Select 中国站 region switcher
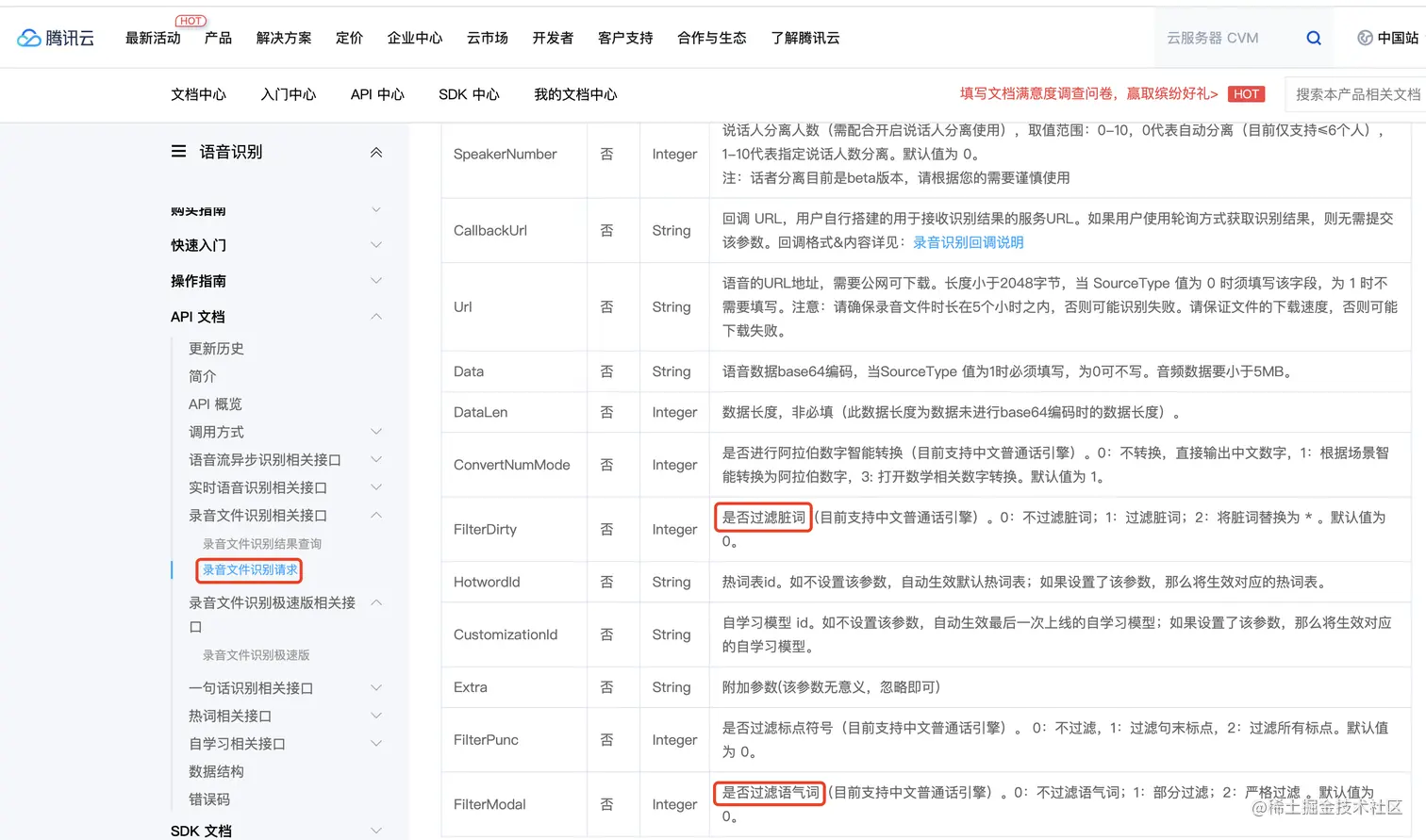 pyautogui.click(x=1397, y=38)
